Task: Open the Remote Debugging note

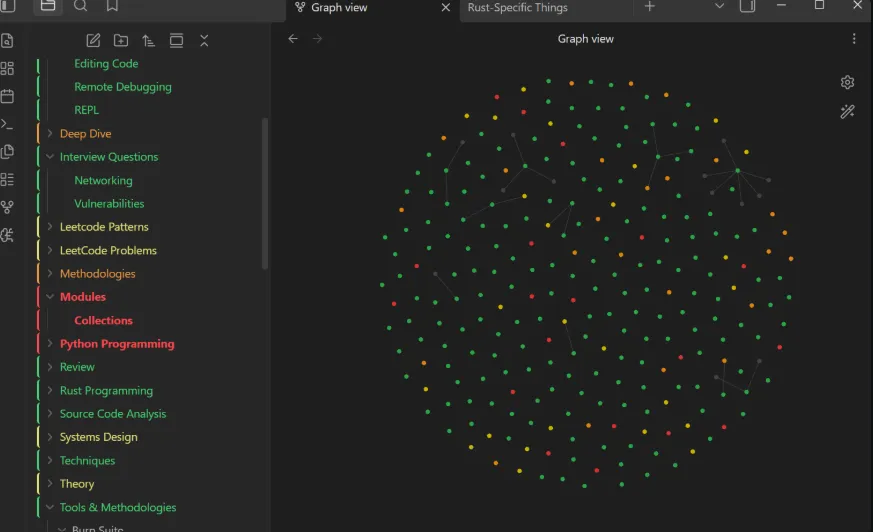Action: point(122,87)
